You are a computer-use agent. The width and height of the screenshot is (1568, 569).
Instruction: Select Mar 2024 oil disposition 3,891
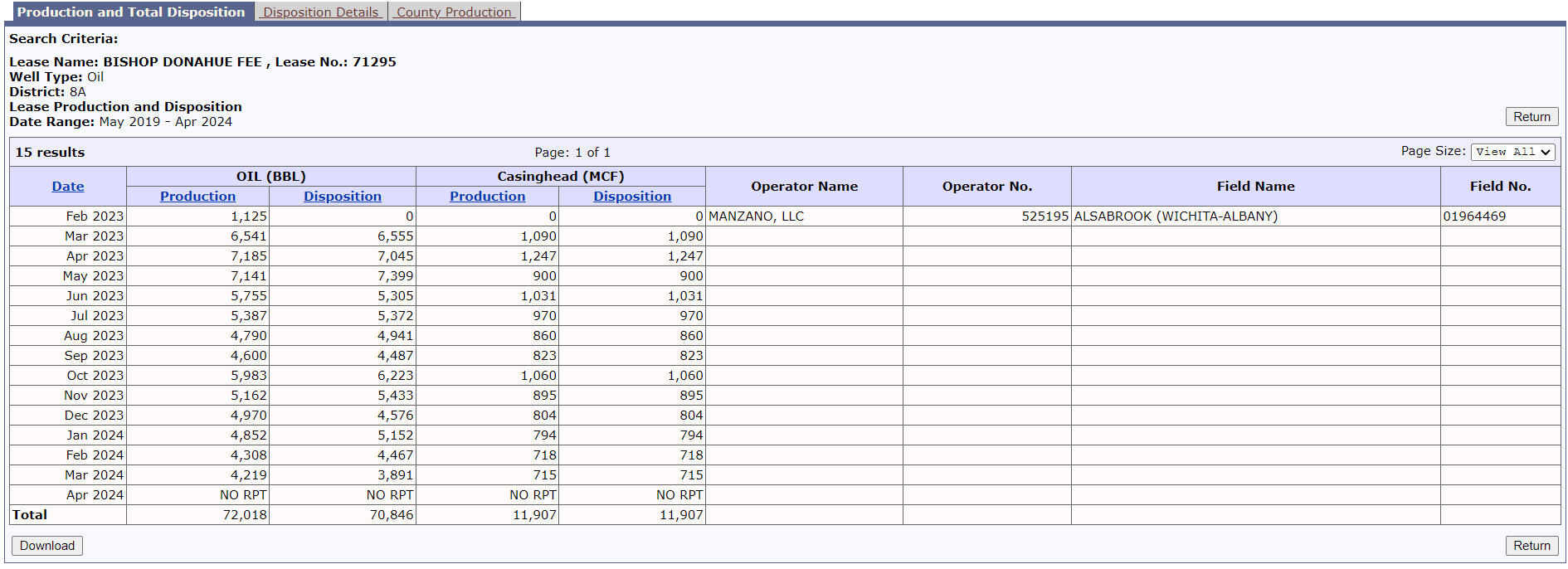click(343, 475)
